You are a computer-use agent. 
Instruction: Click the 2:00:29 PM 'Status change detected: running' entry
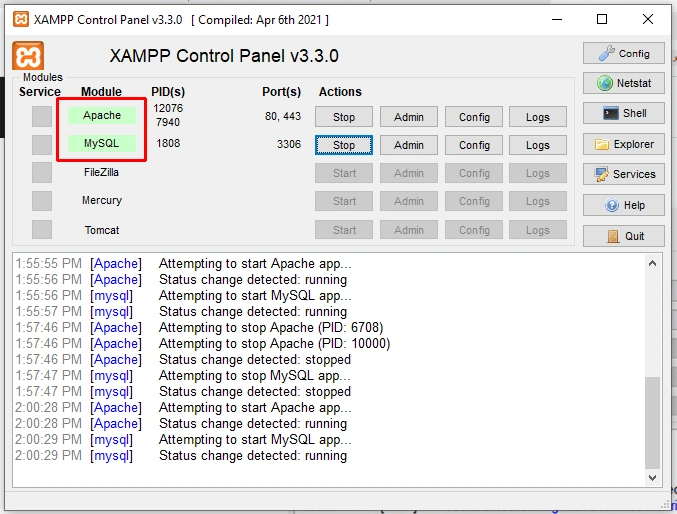click(253, 456)
